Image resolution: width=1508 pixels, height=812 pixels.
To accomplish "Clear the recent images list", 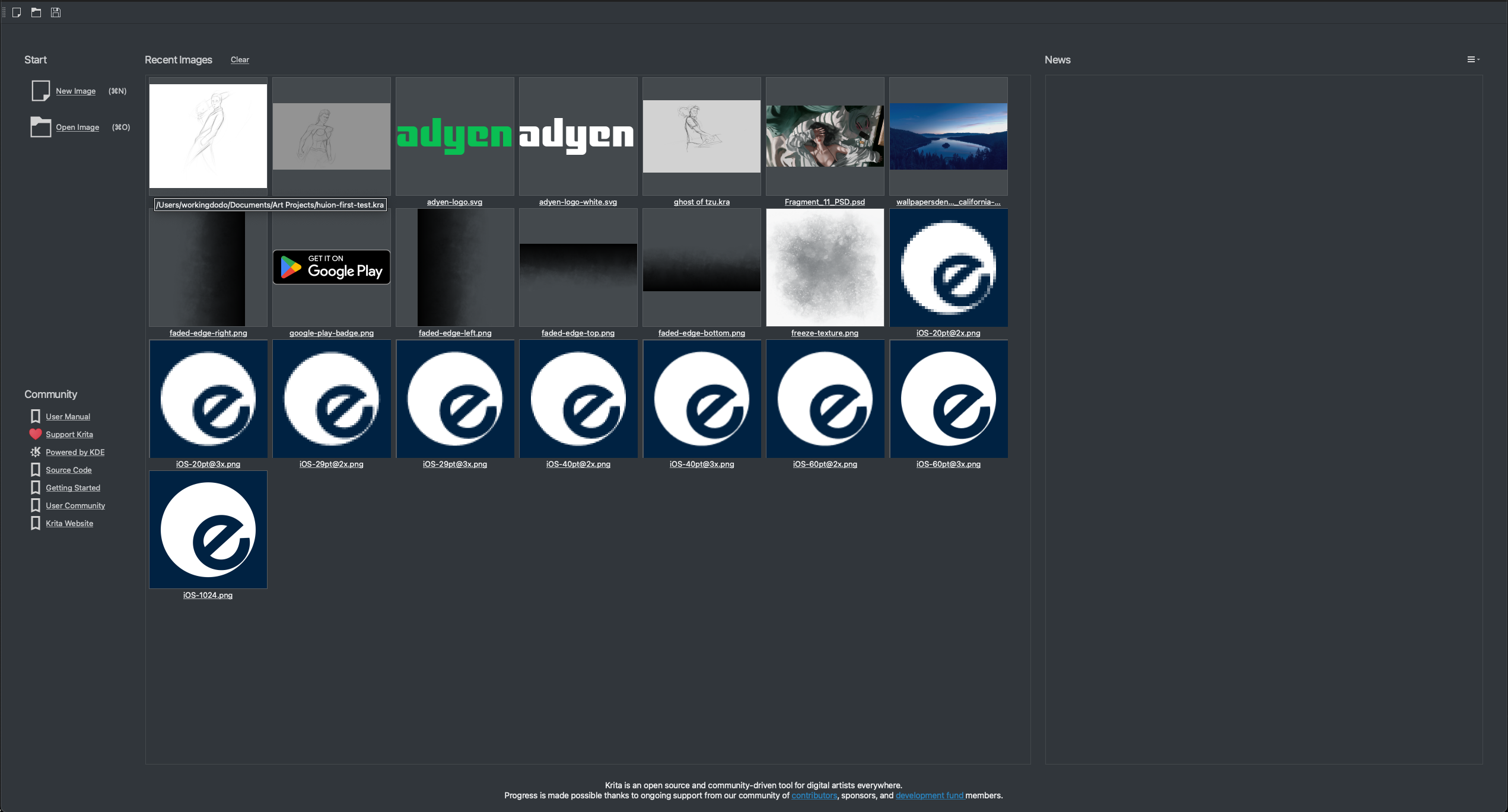I will [240, 60].
